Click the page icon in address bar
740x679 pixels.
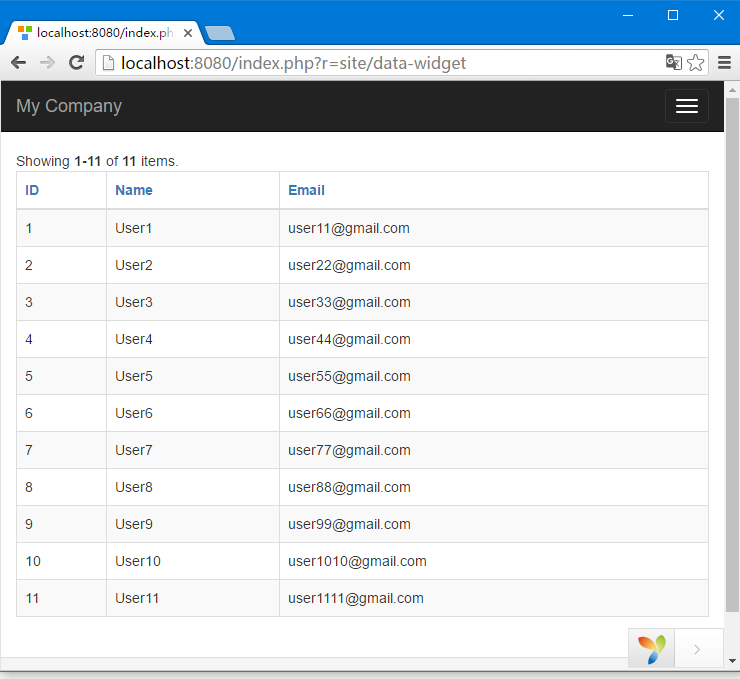point(108,62)
